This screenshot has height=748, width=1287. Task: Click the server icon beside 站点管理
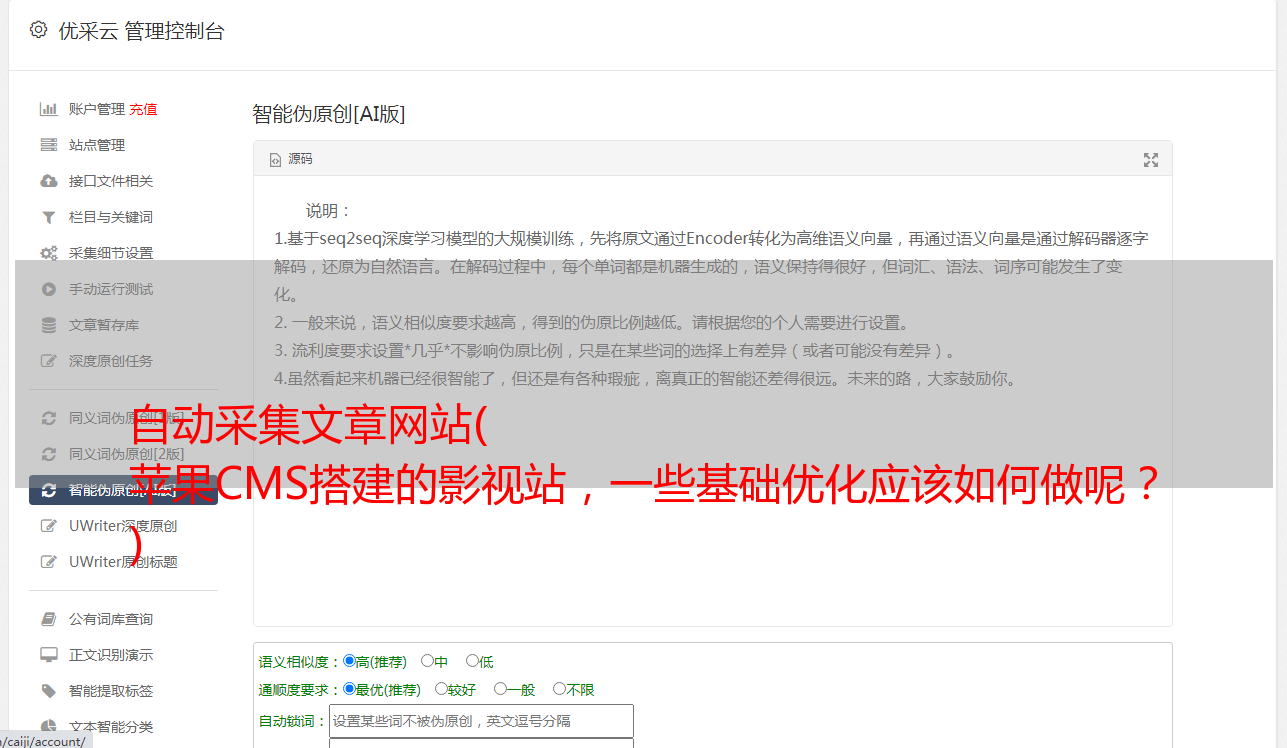[x=48, y=145]
